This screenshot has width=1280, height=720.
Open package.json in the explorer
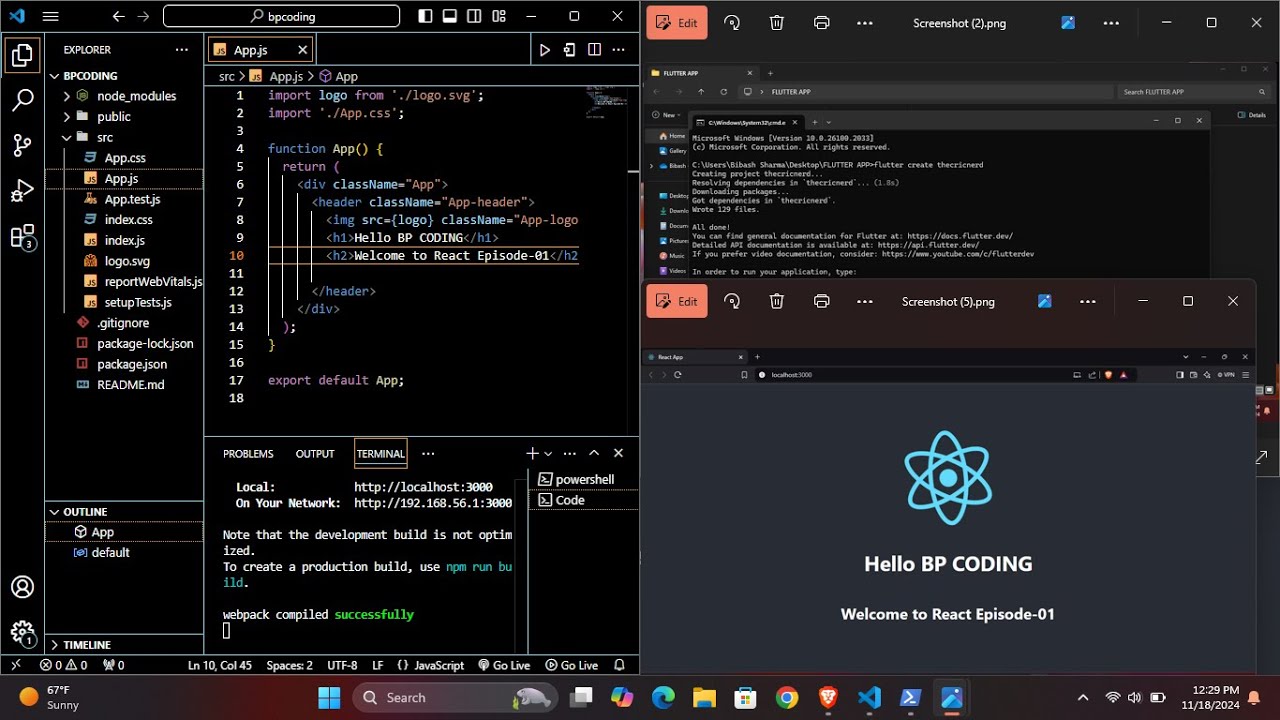[124, 364]
